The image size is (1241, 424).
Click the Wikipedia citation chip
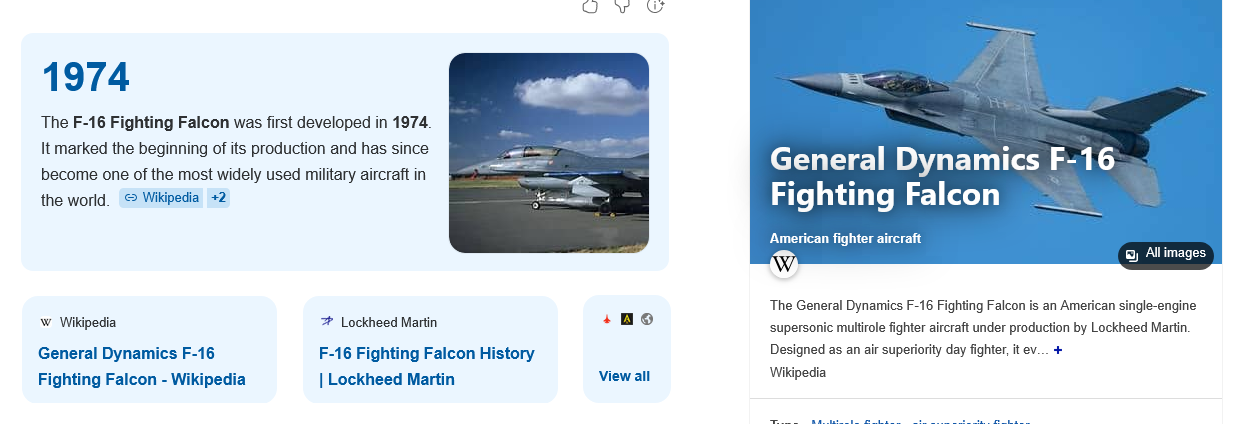(161, 198)
